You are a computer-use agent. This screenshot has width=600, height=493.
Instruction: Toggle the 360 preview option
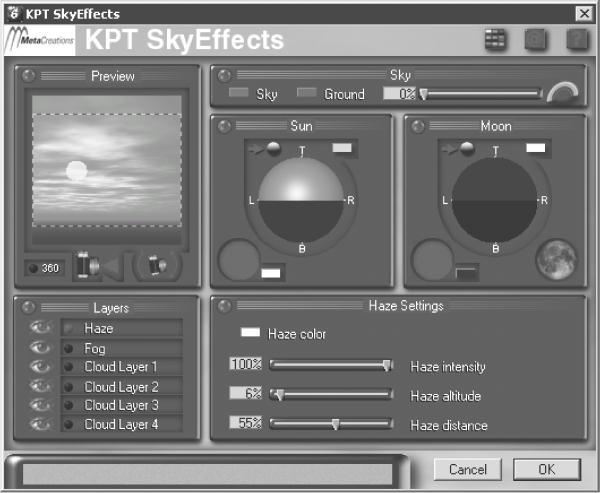tap(44, 268)
